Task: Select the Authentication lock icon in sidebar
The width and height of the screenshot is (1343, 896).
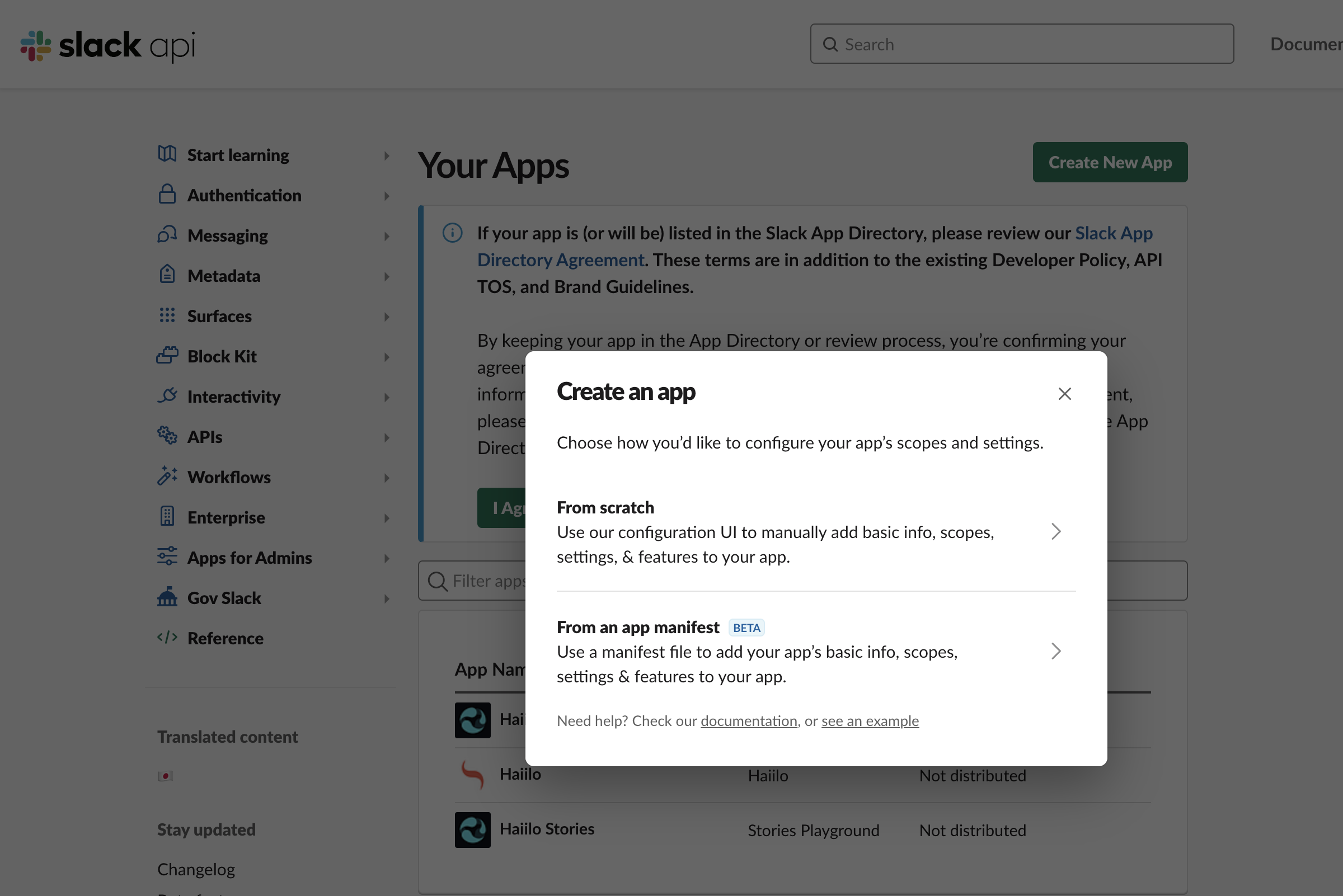Action: point(167,195)
